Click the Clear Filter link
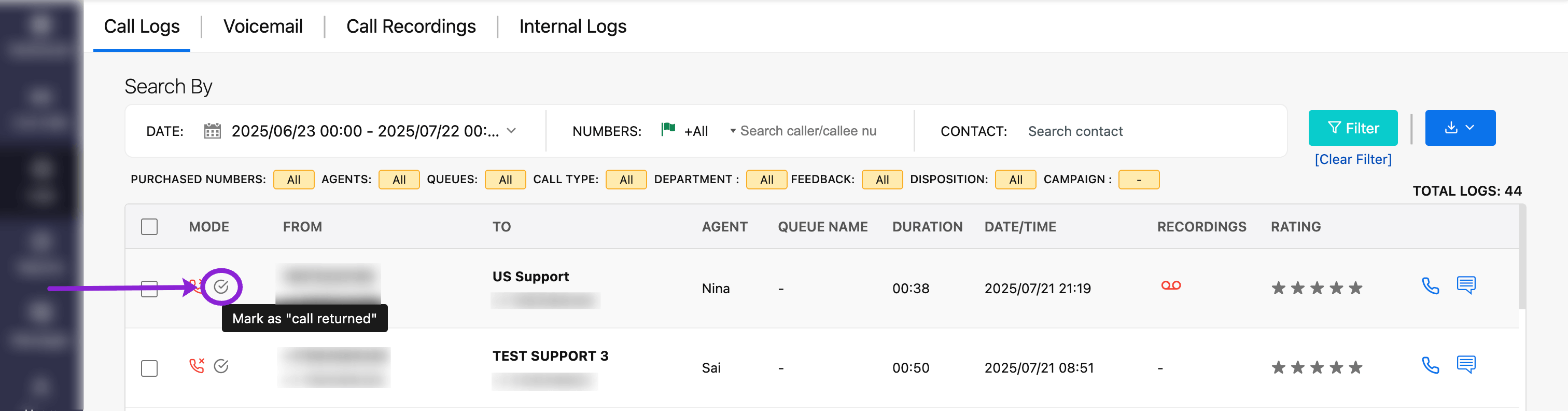 pos(1352,159)
